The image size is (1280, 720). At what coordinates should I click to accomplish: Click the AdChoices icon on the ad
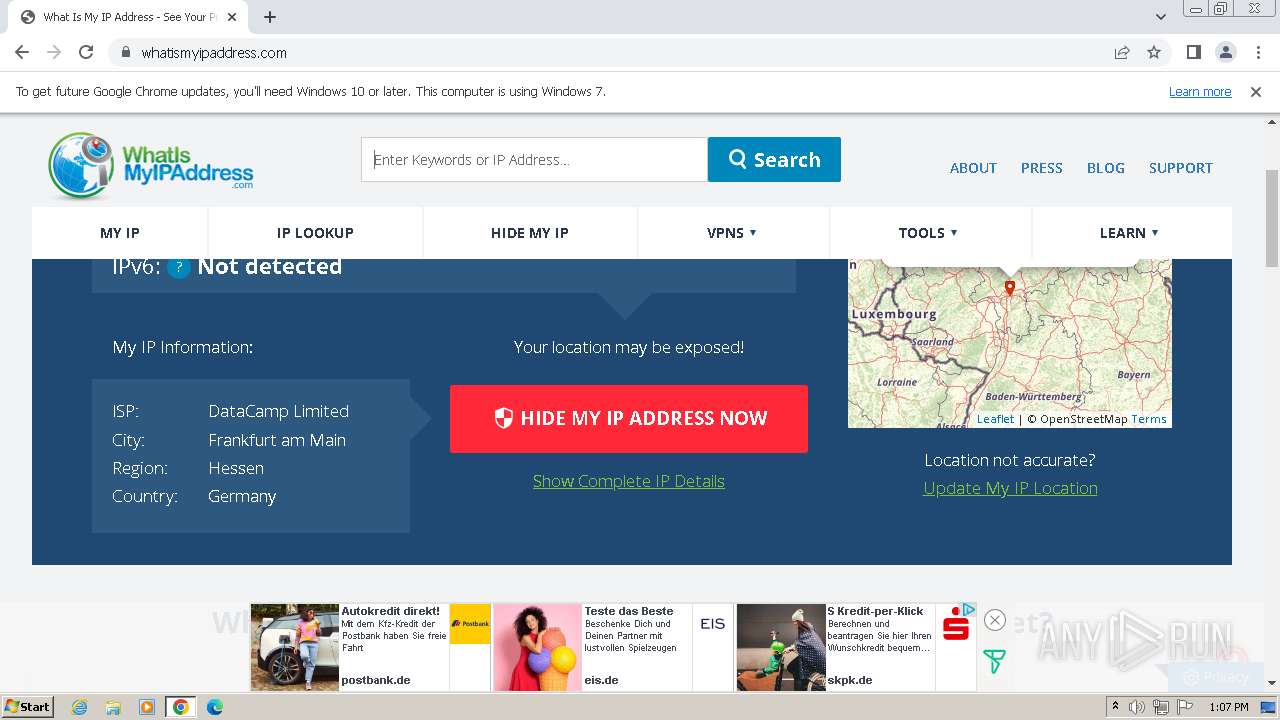(x=969, y=609)
